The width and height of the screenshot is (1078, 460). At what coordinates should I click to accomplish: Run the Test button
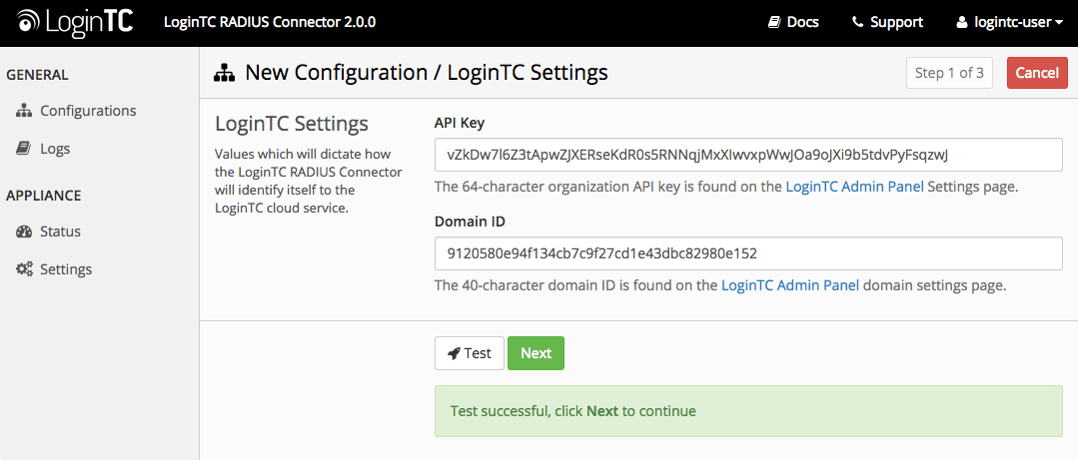[x=470, y=353]
